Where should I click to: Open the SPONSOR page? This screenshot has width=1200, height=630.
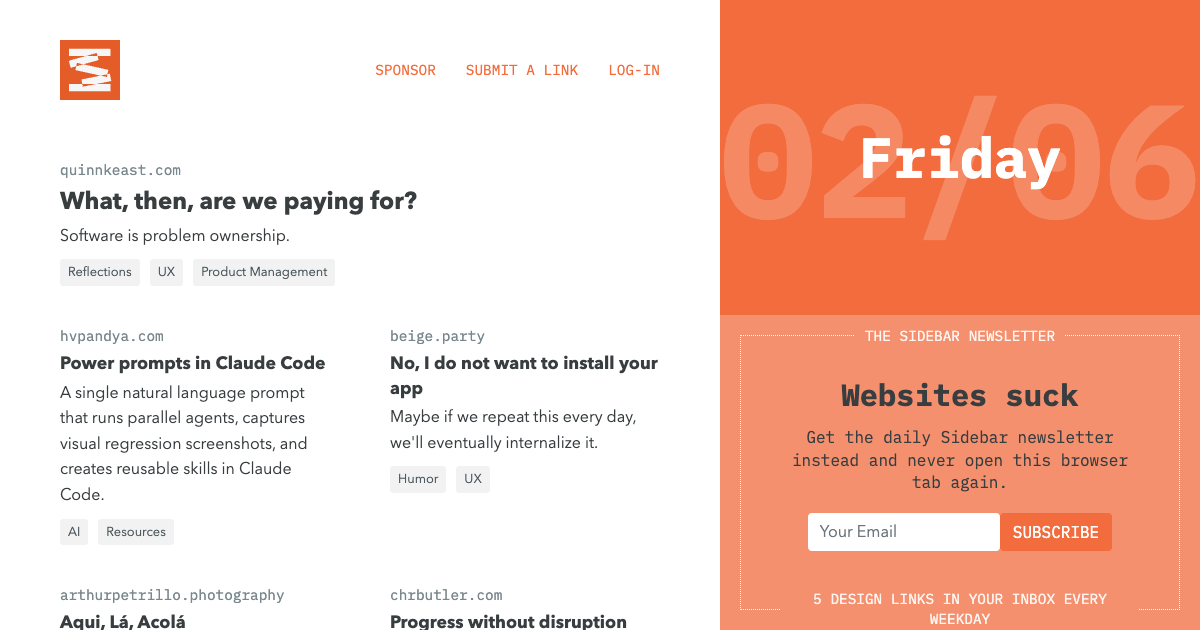coord(405,70)
